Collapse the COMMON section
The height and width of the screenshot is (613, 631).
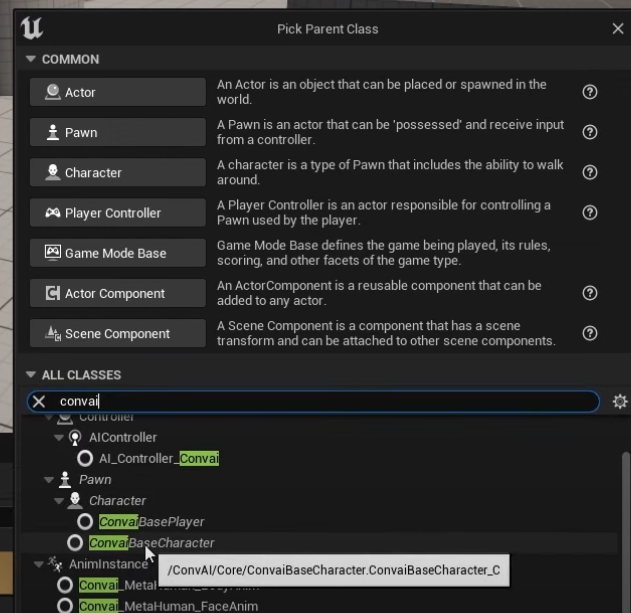click(x=31, y=60)
